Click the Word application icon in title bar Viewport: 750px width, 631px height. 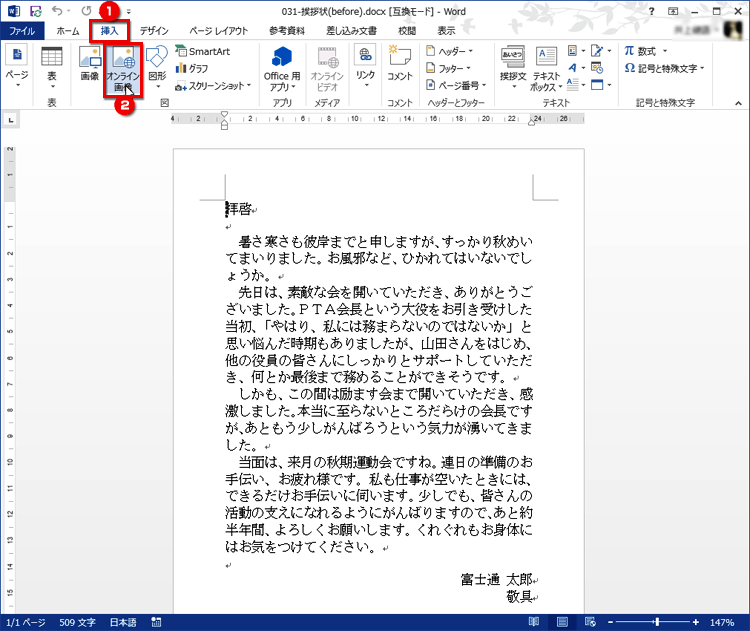coord(14,11)
